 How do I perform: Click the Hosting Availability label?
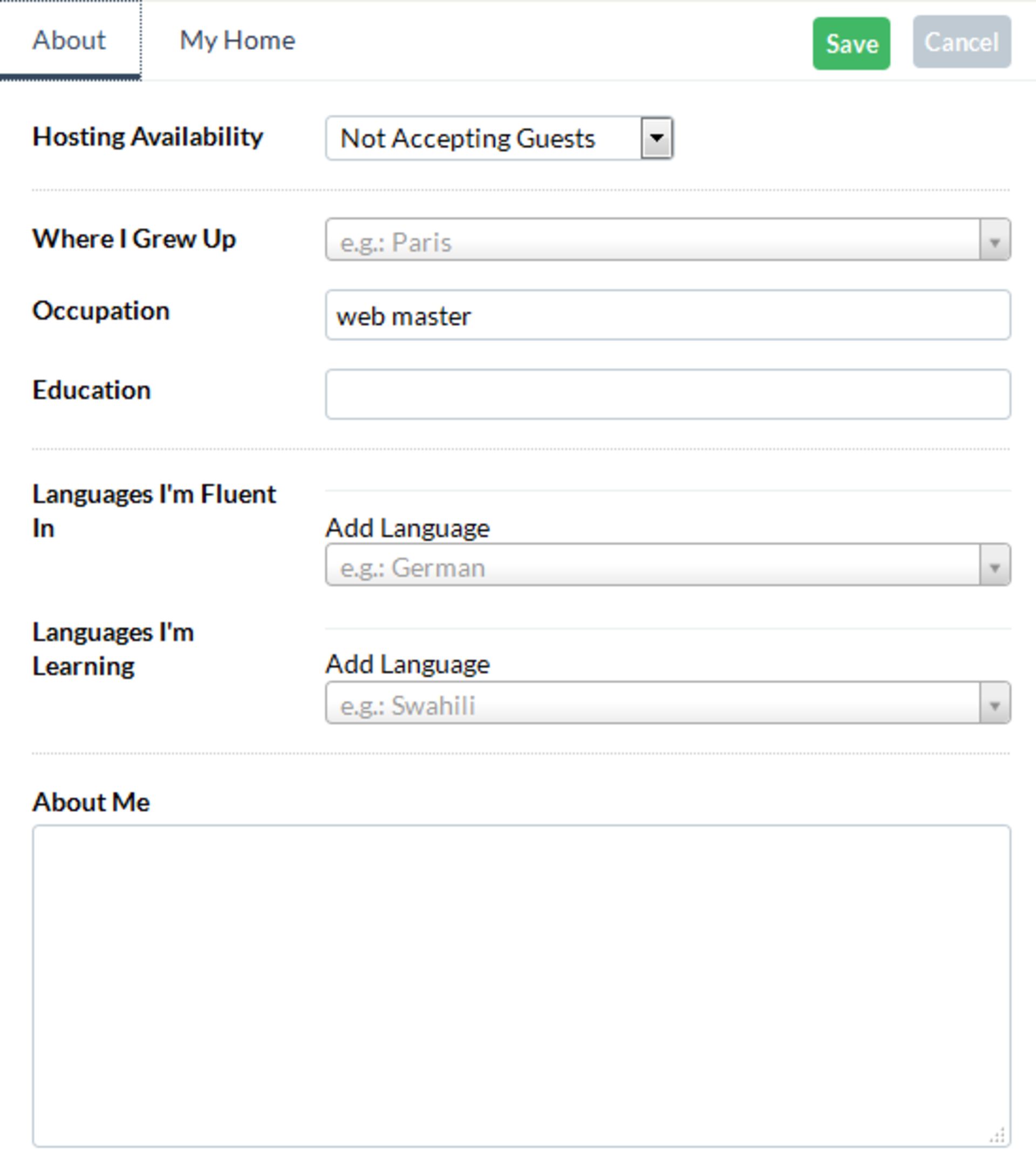point(147,137)
